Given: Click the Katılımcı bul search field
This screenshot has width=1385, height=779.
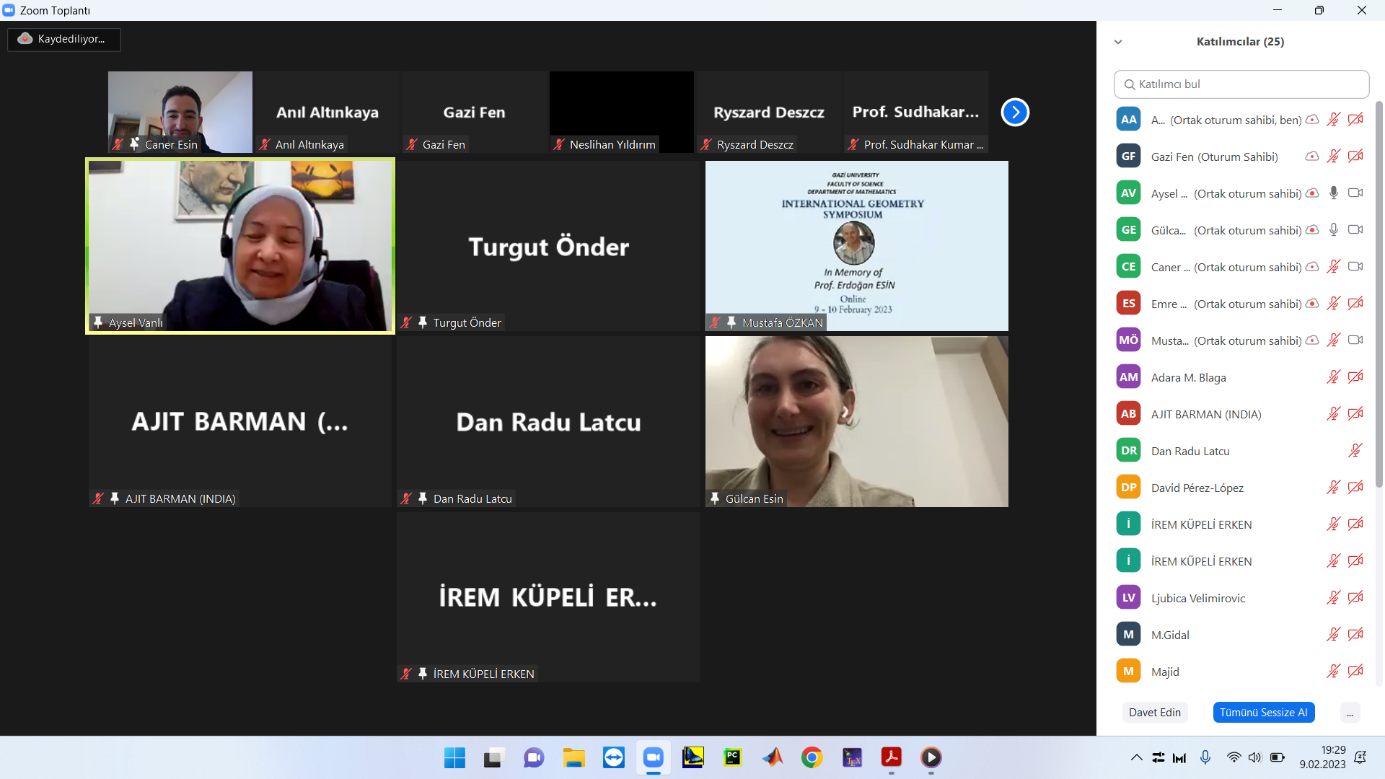Looking at the screenshot, I should click(x=1241, y=85).
